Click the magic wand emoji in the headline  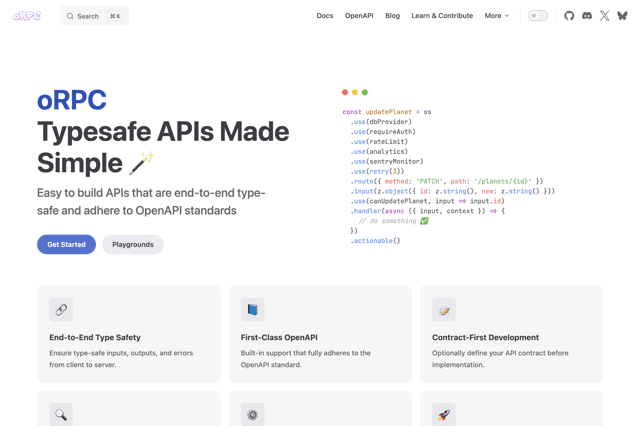coord(142,163)
